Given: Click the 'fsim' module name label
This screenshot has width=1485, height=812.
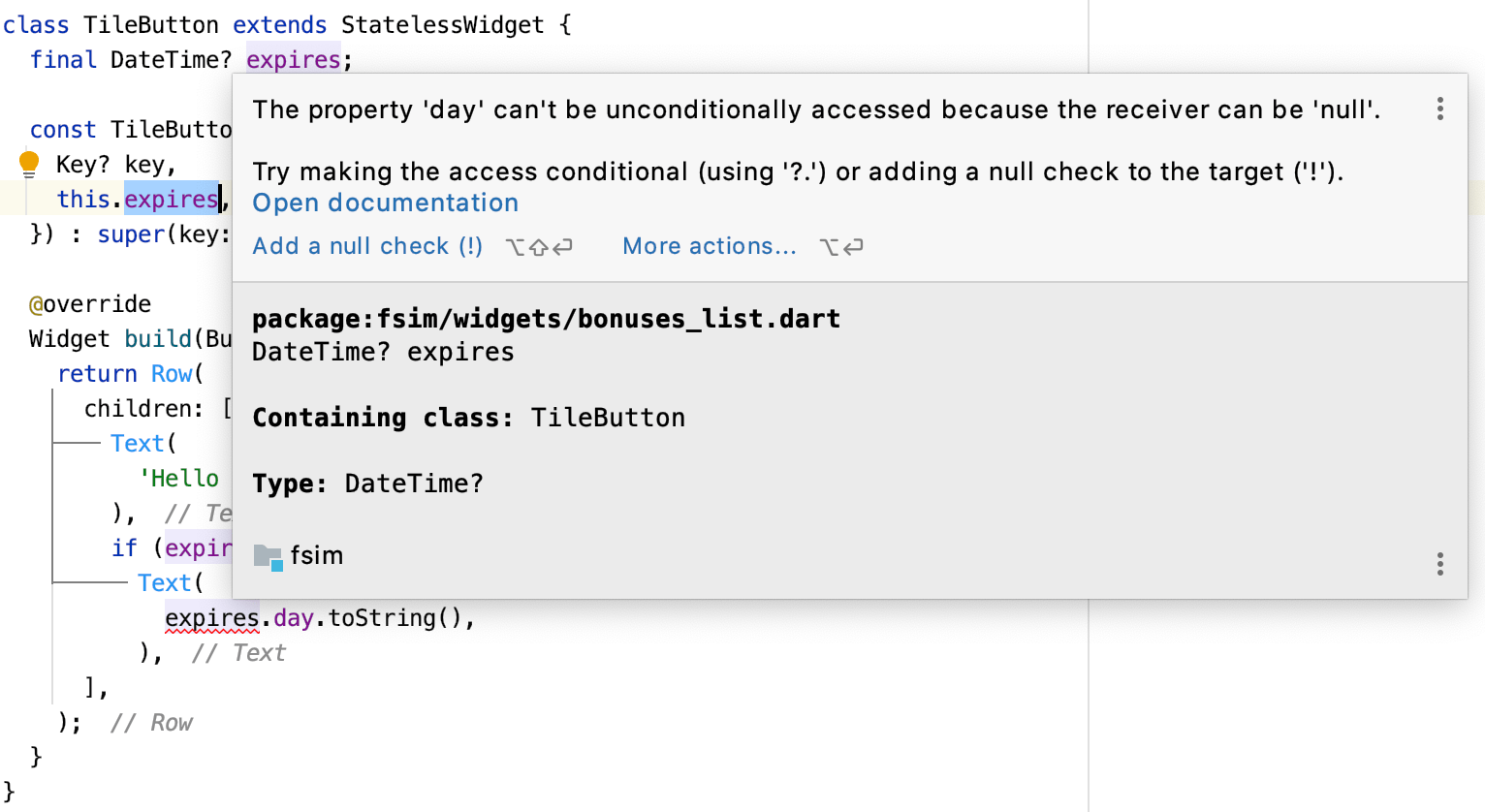Looking at the screenshot, I should tap(316, 555).
